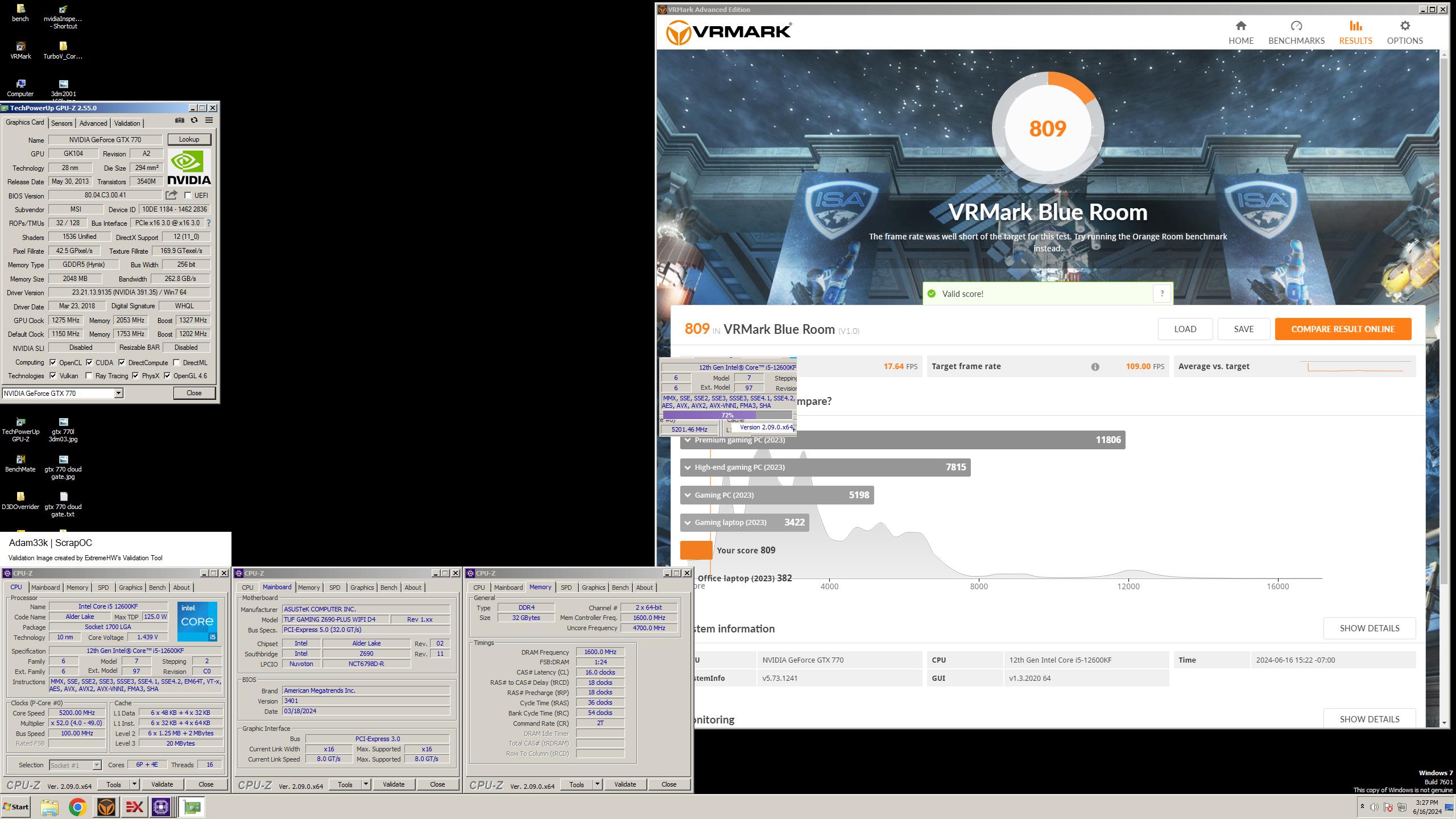Switch to VRMark taskbar icon
1456x819 pixels.
click(x=106, y=807)
